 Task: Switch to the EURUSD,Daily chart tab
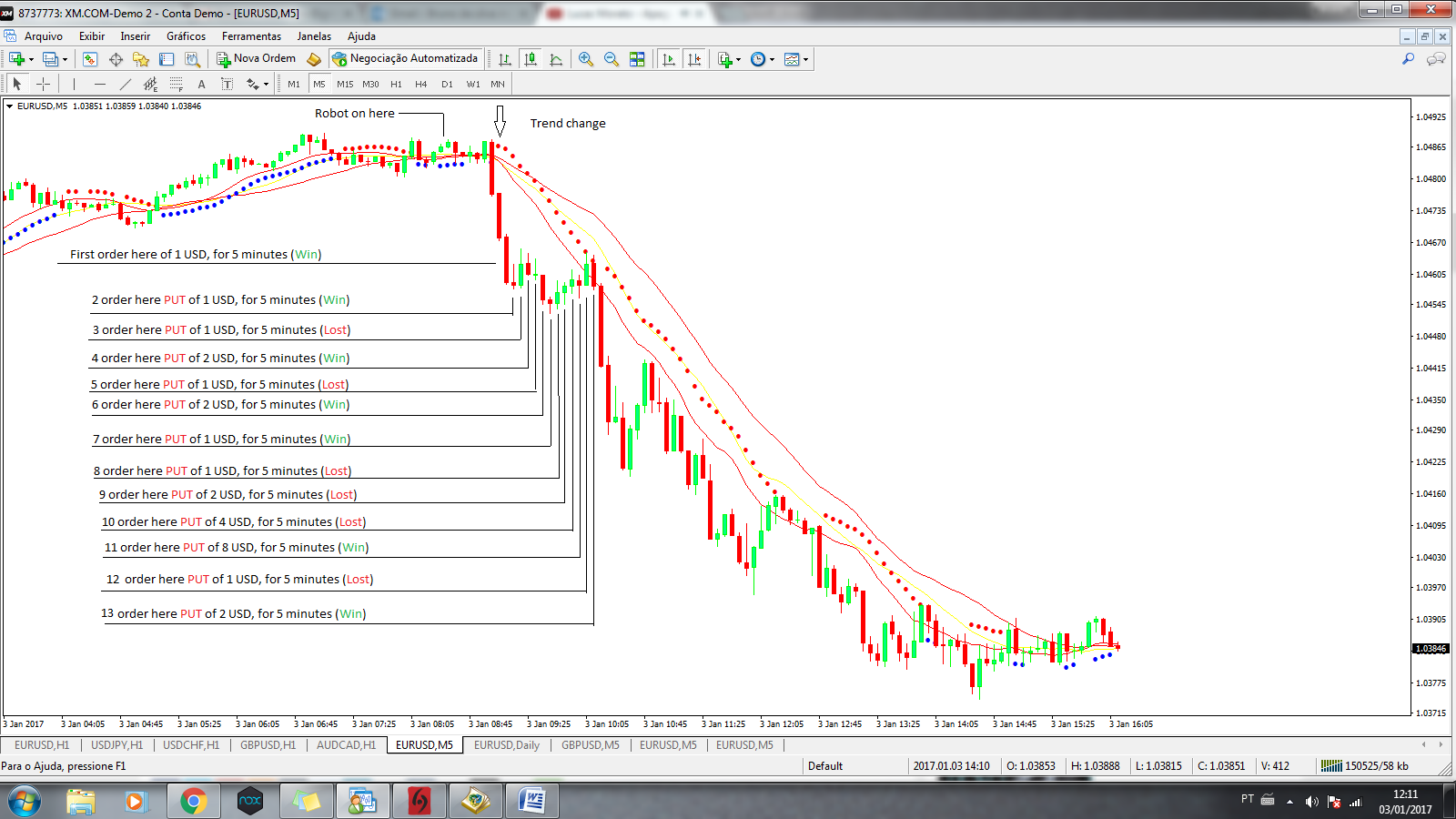tap(507, 745)
